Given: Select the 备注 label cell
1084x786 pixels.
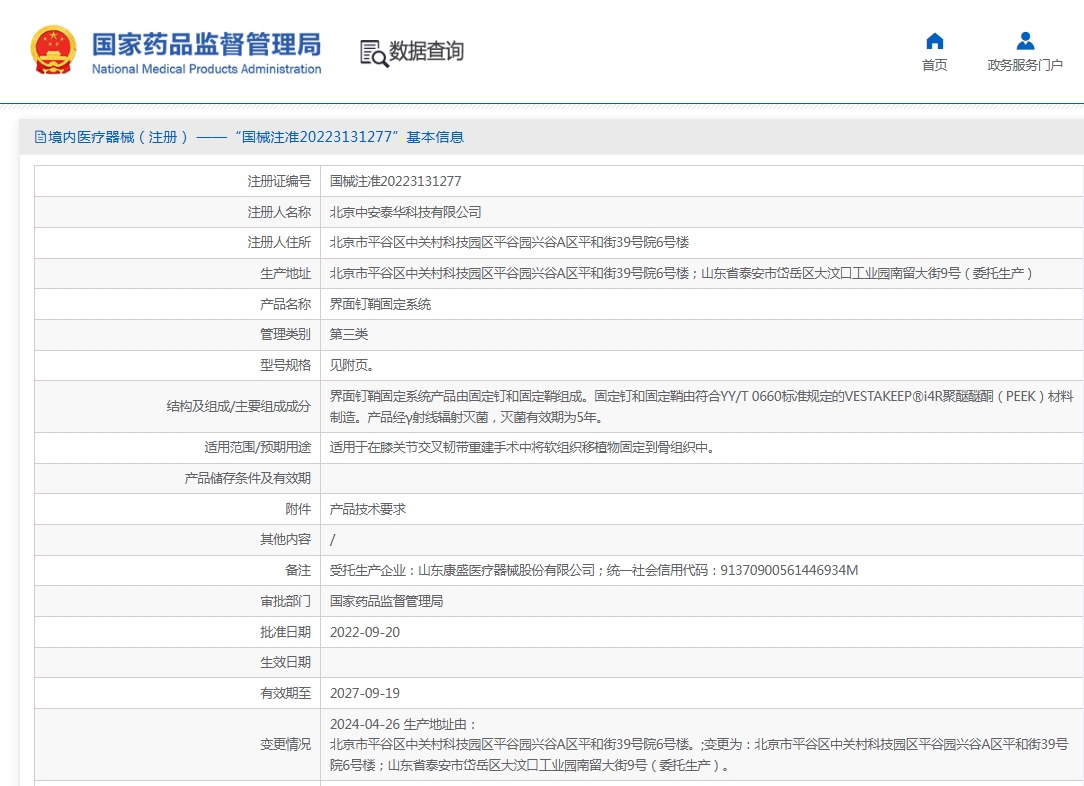Looking at the screenshot, I should (x=178, y=570).
